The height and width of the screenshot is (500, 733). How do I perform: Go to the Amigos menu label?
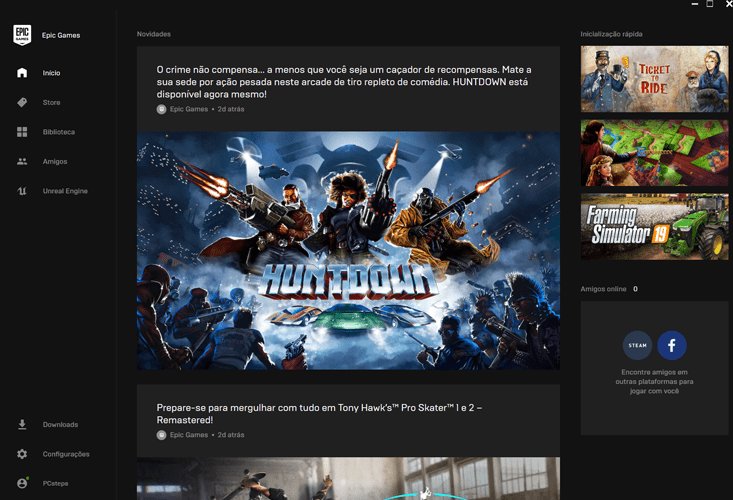[x=55, y=161]
